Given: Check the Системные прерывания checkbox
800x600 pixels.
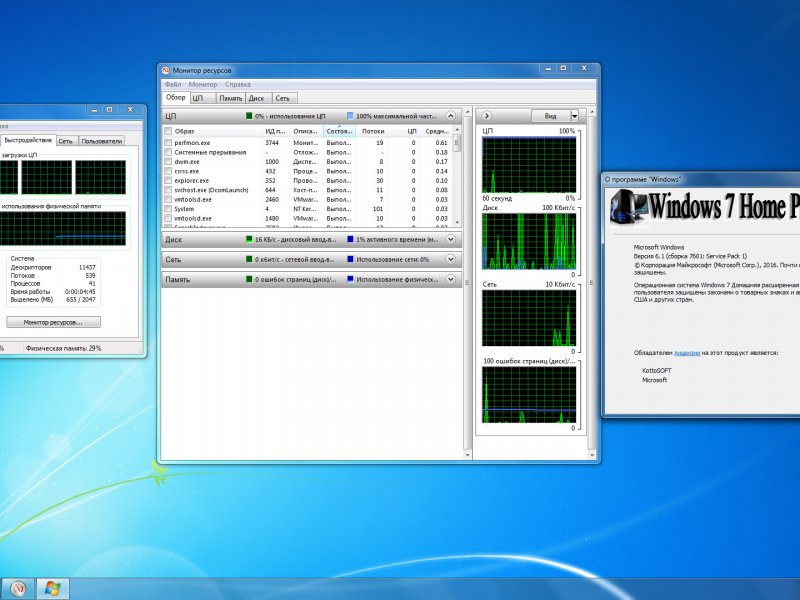Looking at the screenshot, I should pos(168,152).
